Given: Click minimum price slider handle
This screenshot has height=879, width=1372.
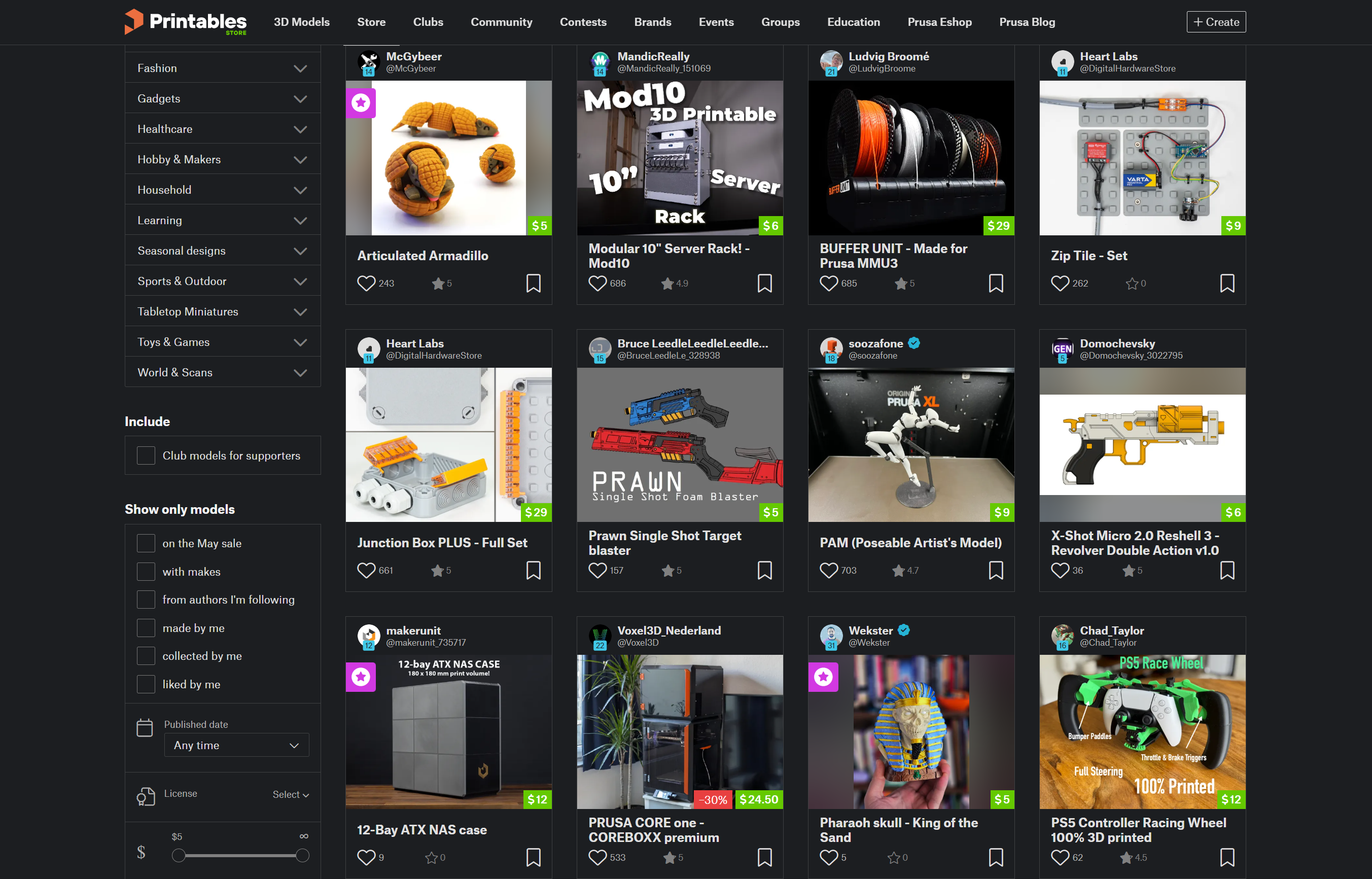Looking at the screenshot, I should tap(179, 855).
